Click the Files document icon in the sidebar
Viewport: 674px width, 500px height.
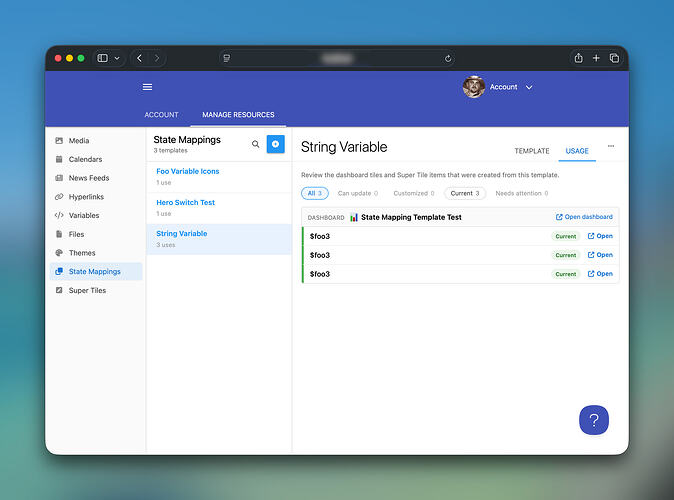tap(59, 234)
